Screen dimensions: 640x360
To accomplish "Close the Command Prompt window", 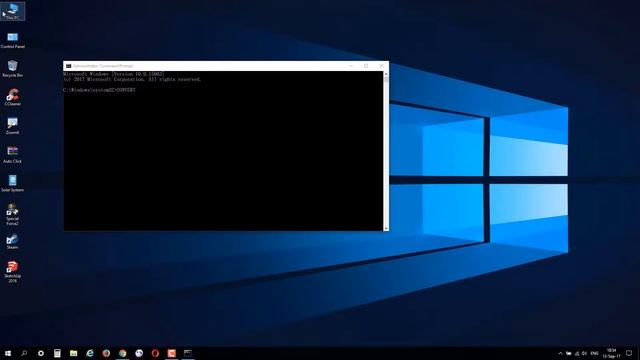I will (x=381, y=66).
